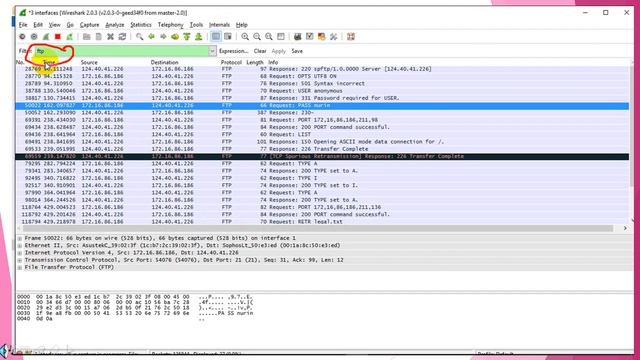Reload this capture file icon
This screenshot has width=640, height=360.
(x=122, y=37)
